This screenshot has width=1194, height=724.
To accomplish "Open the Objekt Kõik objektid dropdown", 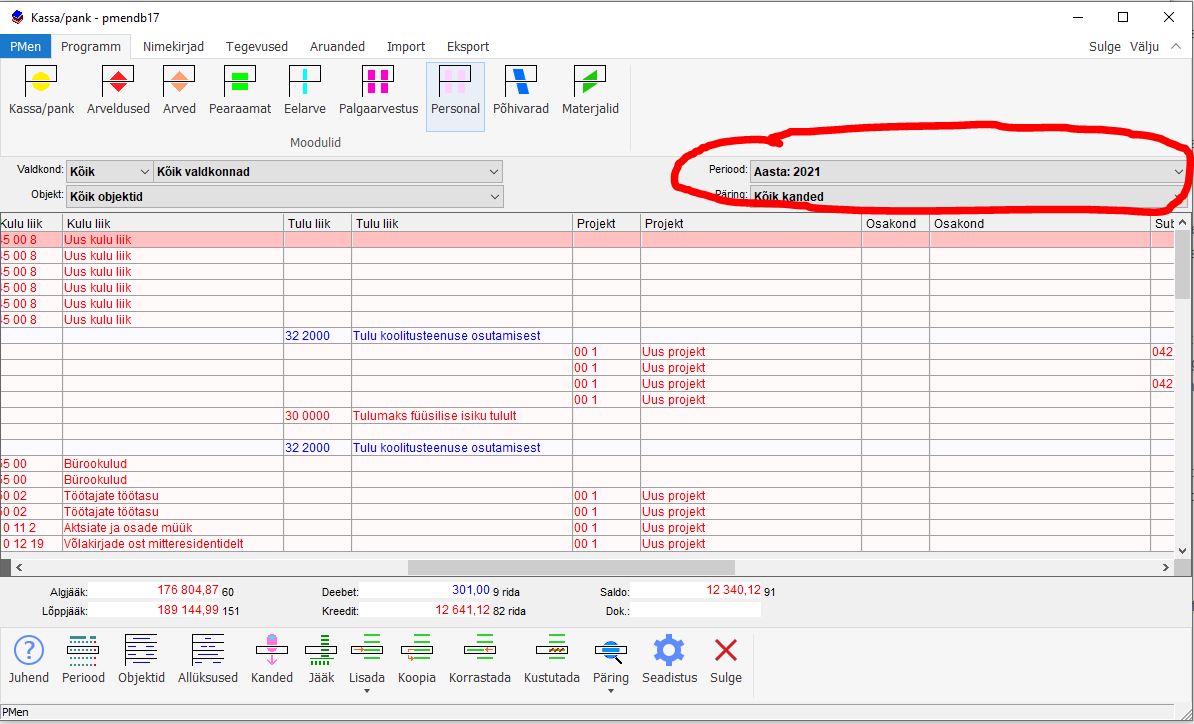I will point(285,196).
